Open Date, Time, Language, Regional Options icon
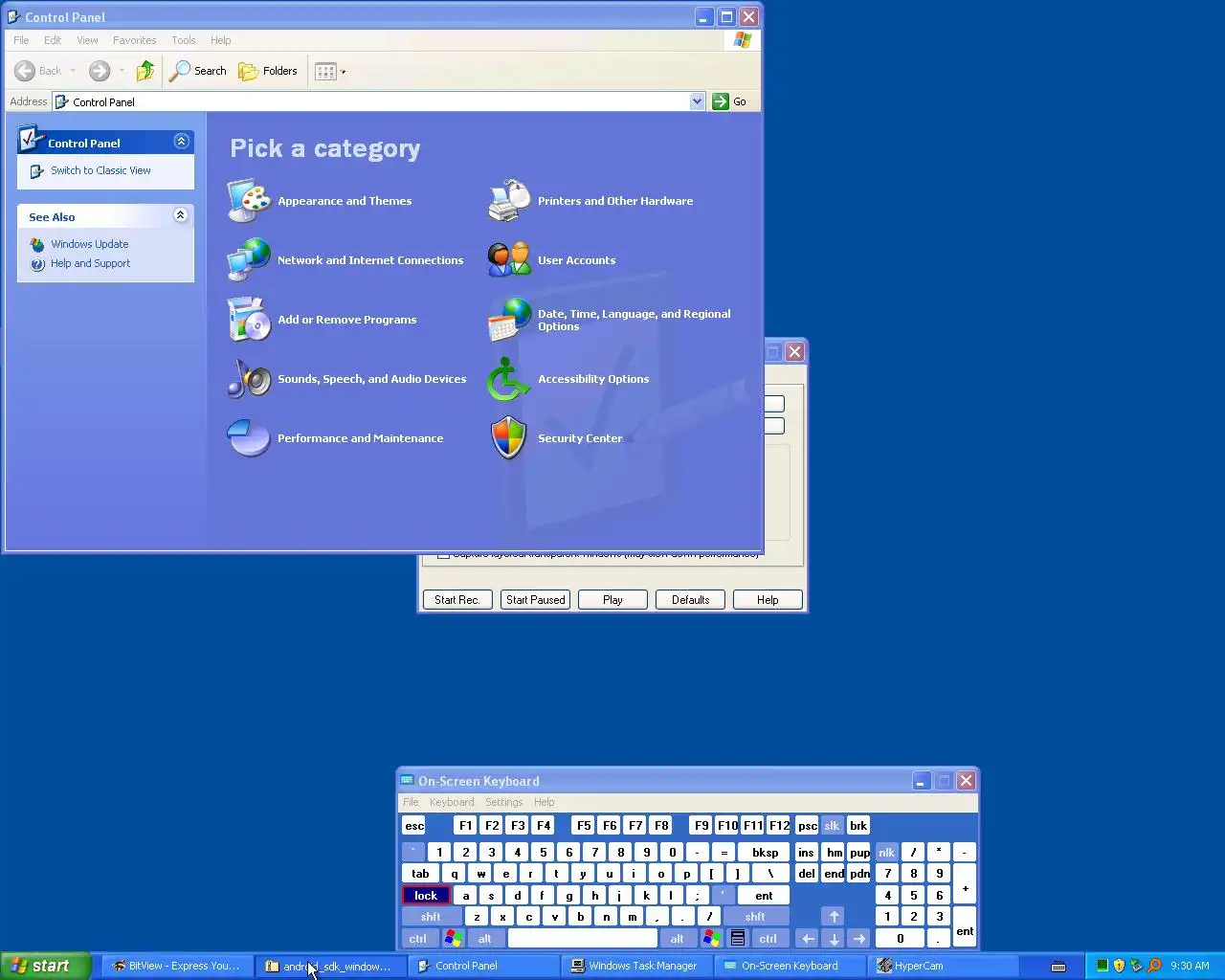This screenshot has height=980, width=1225. pyautogui.click(x=509, y=320)
